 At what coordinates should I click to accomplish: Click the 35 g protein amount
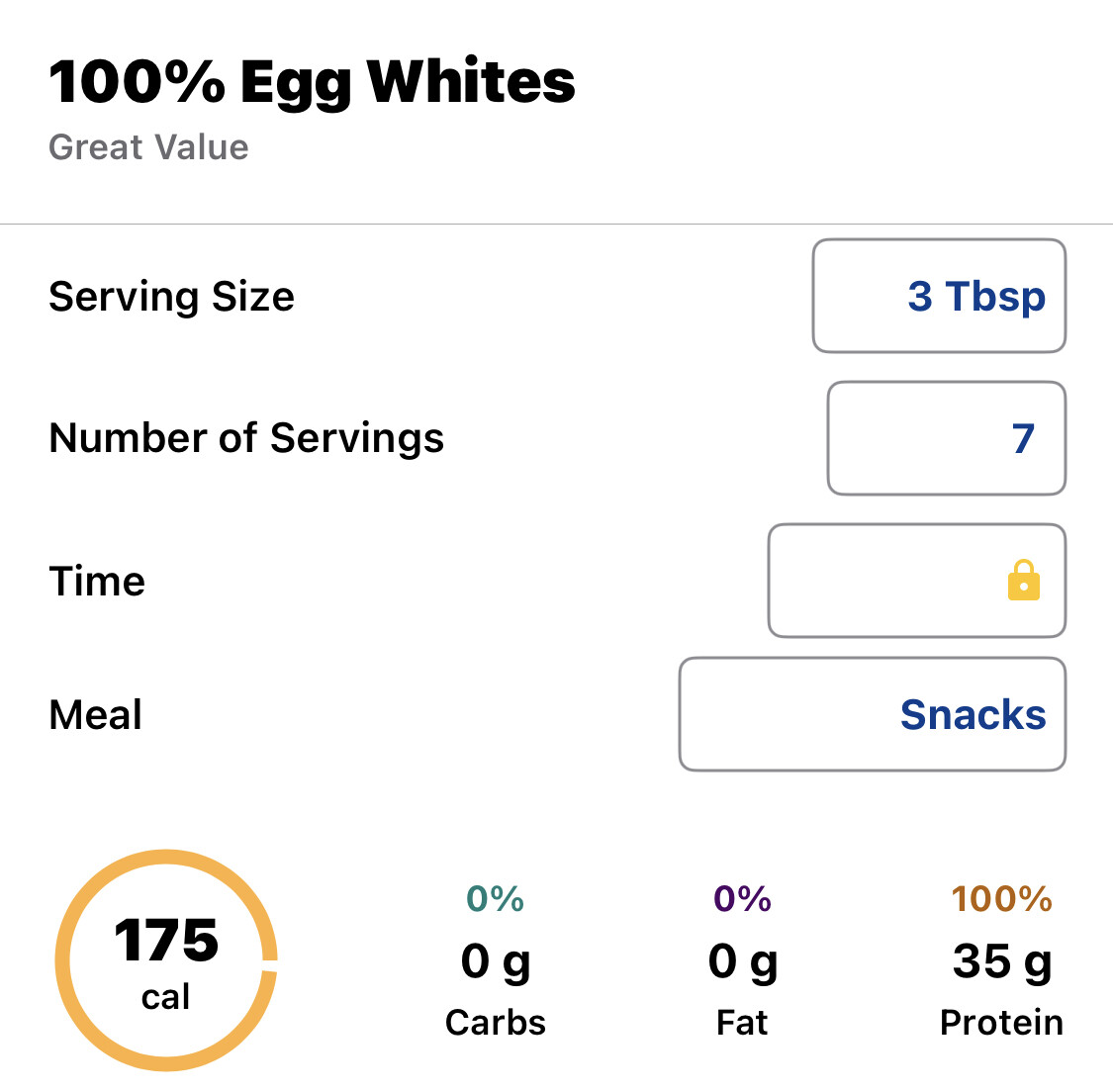pyautogui.click(x=1001, y=961)
